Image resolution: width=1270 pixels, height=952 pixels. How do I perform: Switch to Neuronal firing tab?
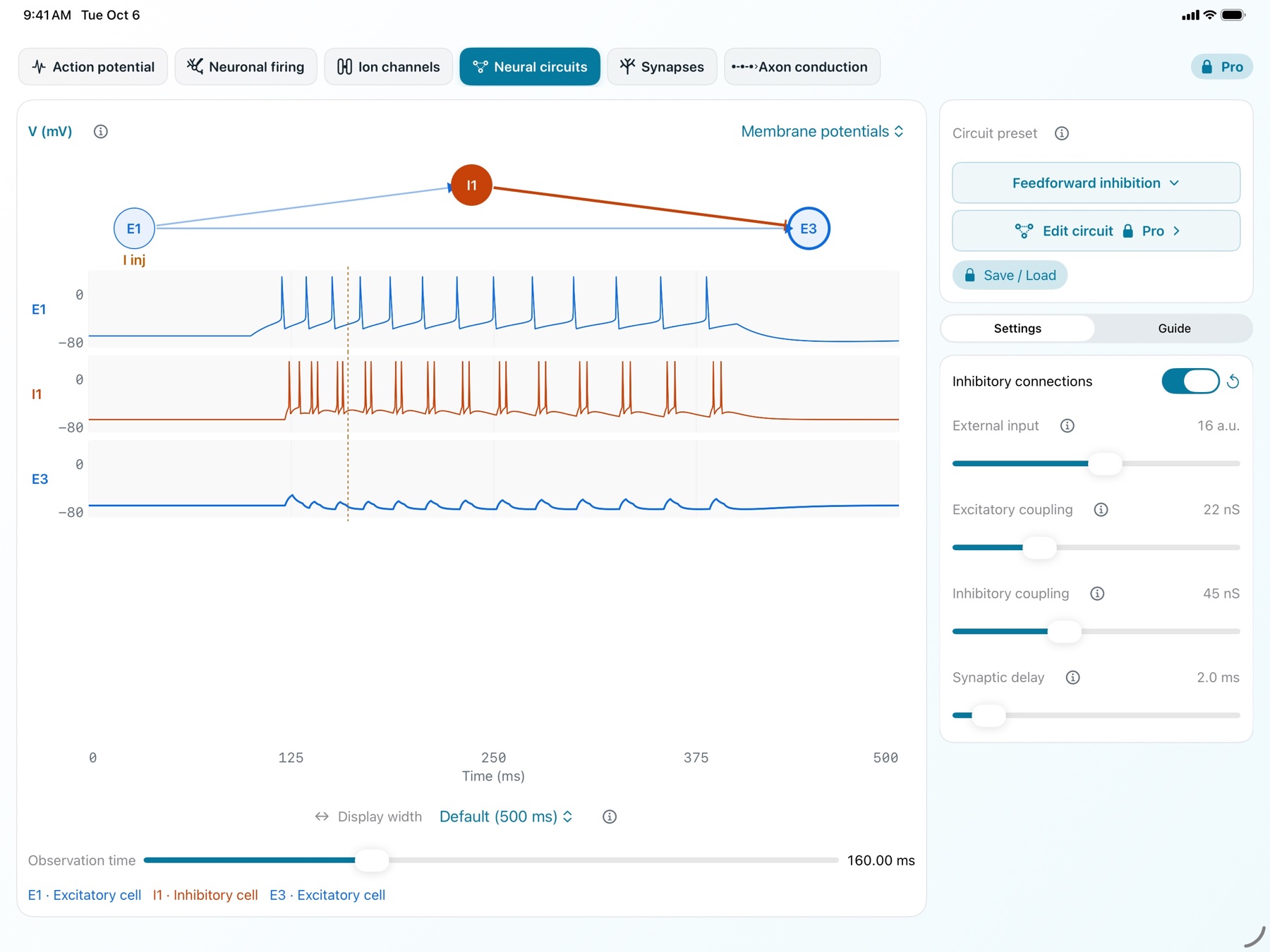click(x=246, y=67)
